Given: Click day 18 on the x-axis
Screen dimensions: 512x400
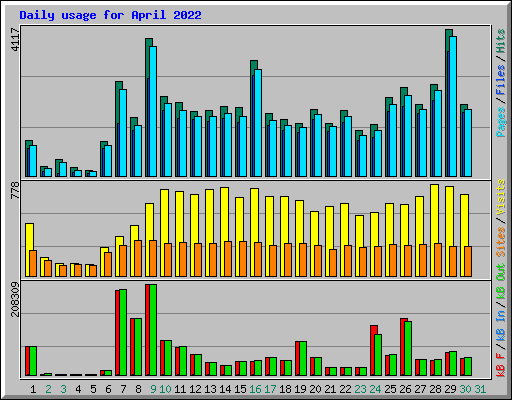Looking at the screenshot, I should pyautogui.click(x=285, y=389).
